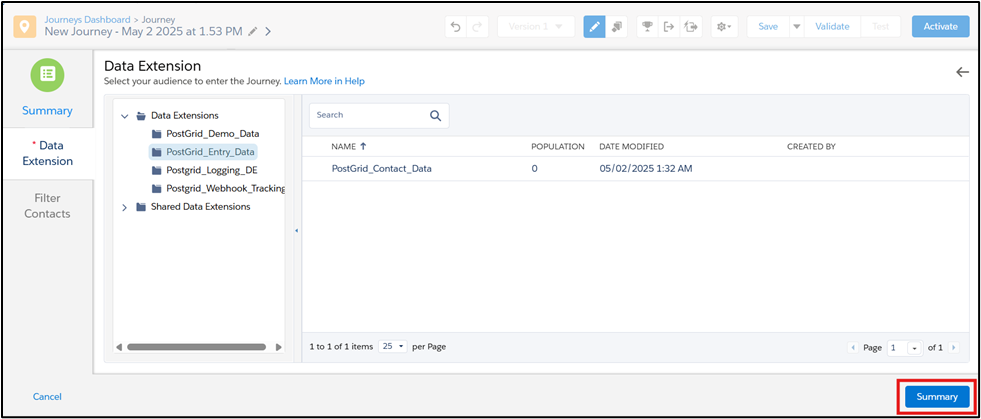Viewport: 981px width, 419px height.
Task: Click the Activate button
Action: [941, 27]
